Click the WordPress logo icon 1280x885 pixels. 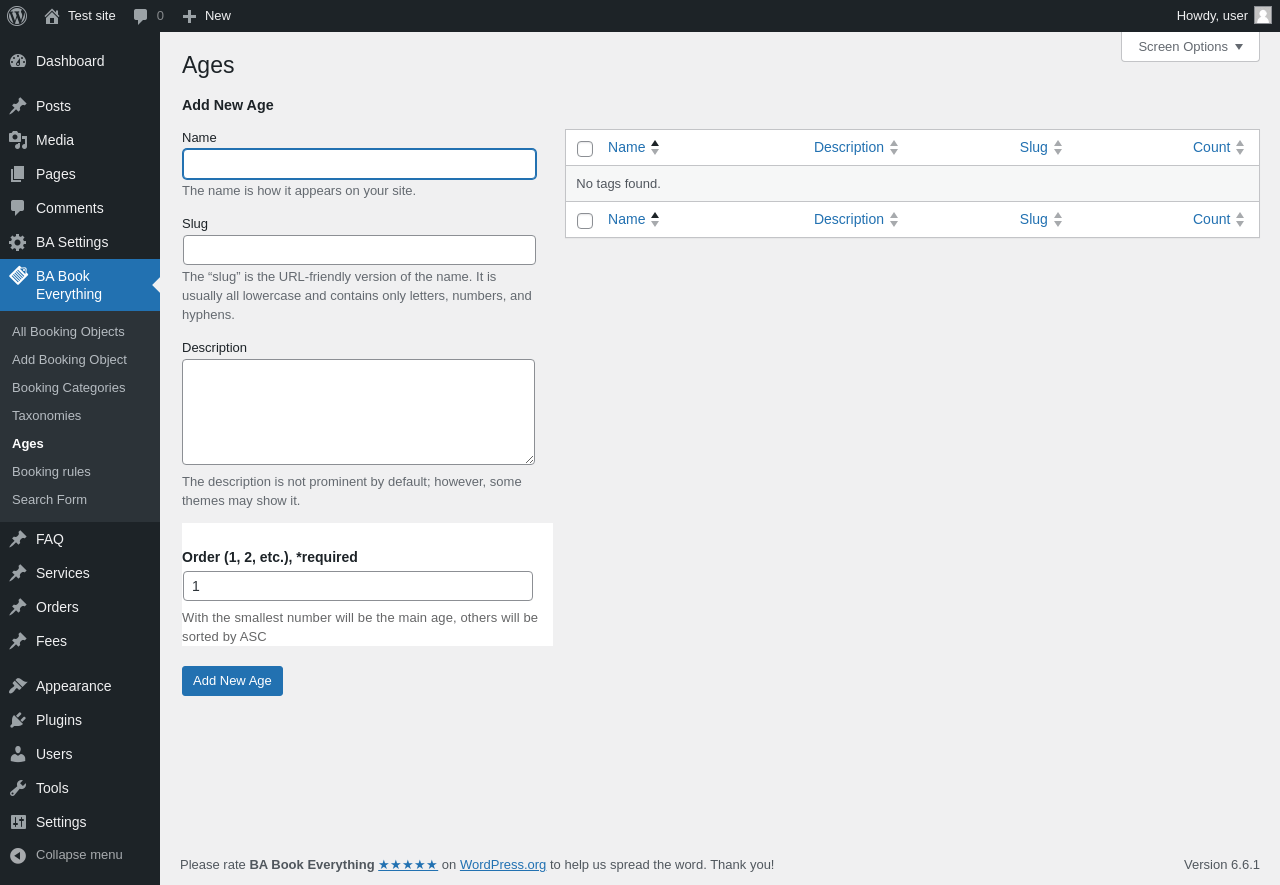17,16
